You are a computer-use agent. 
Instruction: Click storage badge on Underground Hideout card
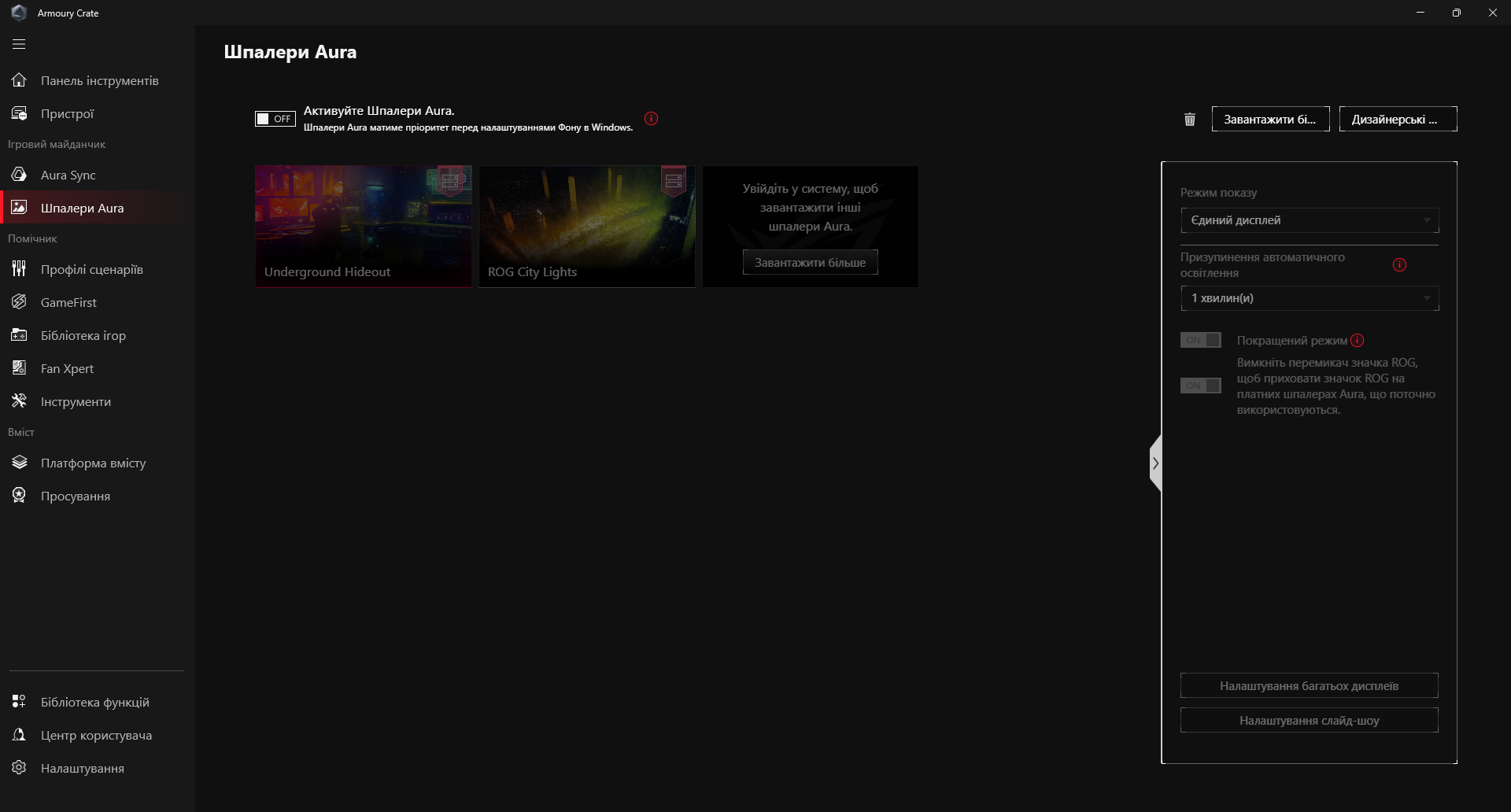pos(451,181)
